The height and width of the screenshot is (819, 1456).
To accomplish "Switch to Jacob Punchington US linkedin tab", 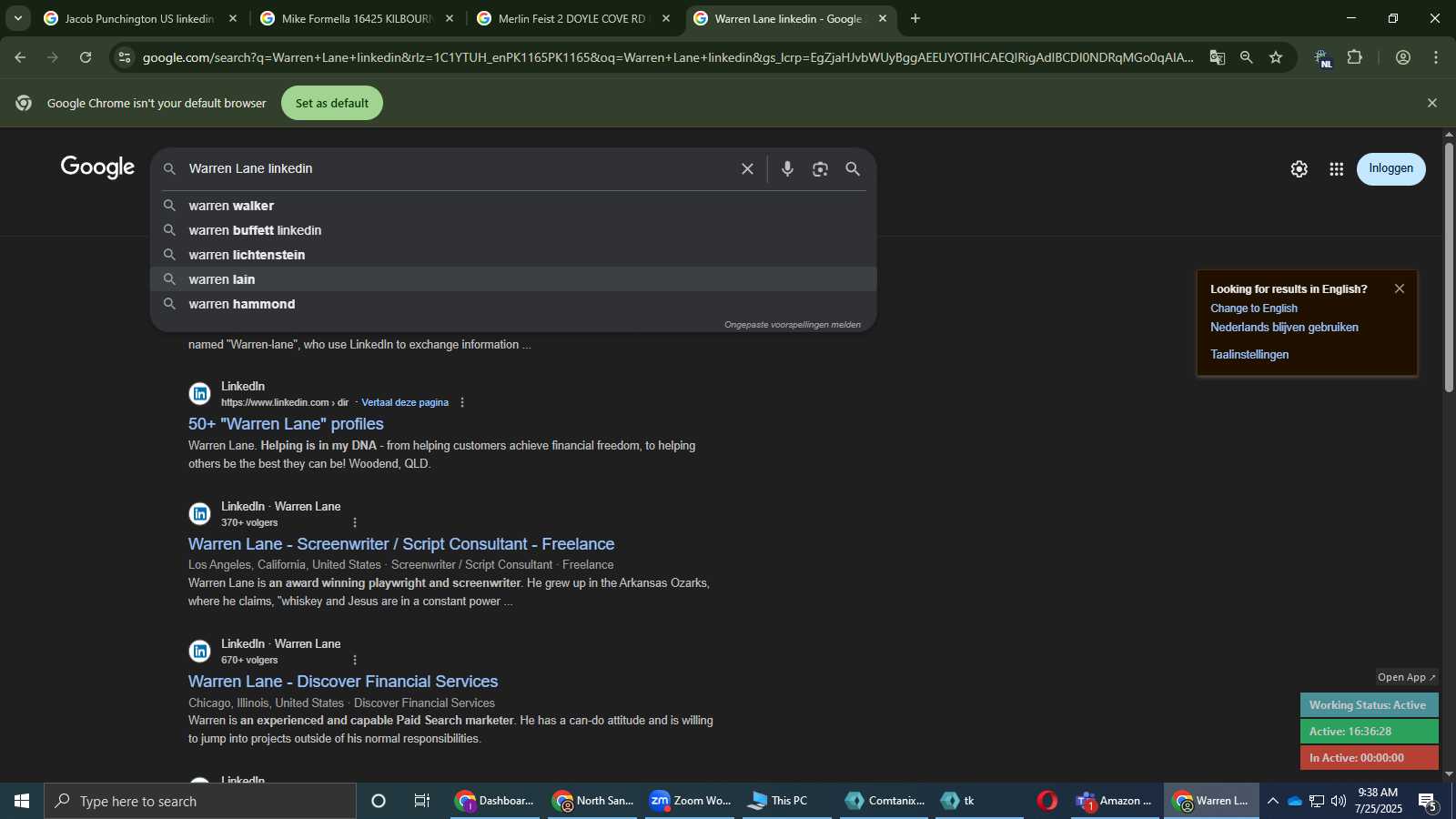I will pos(139,18).
